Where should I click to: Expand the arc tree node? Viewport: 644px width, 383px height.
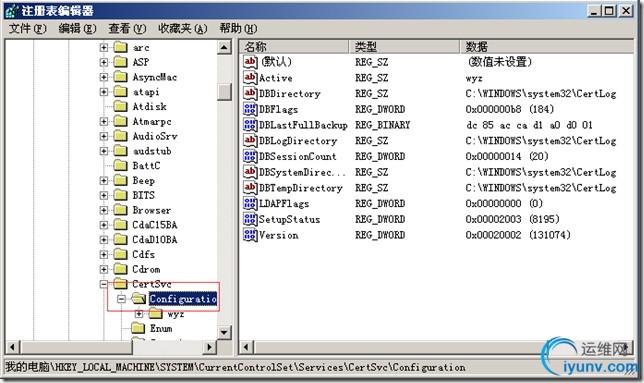tap(104, 48)
